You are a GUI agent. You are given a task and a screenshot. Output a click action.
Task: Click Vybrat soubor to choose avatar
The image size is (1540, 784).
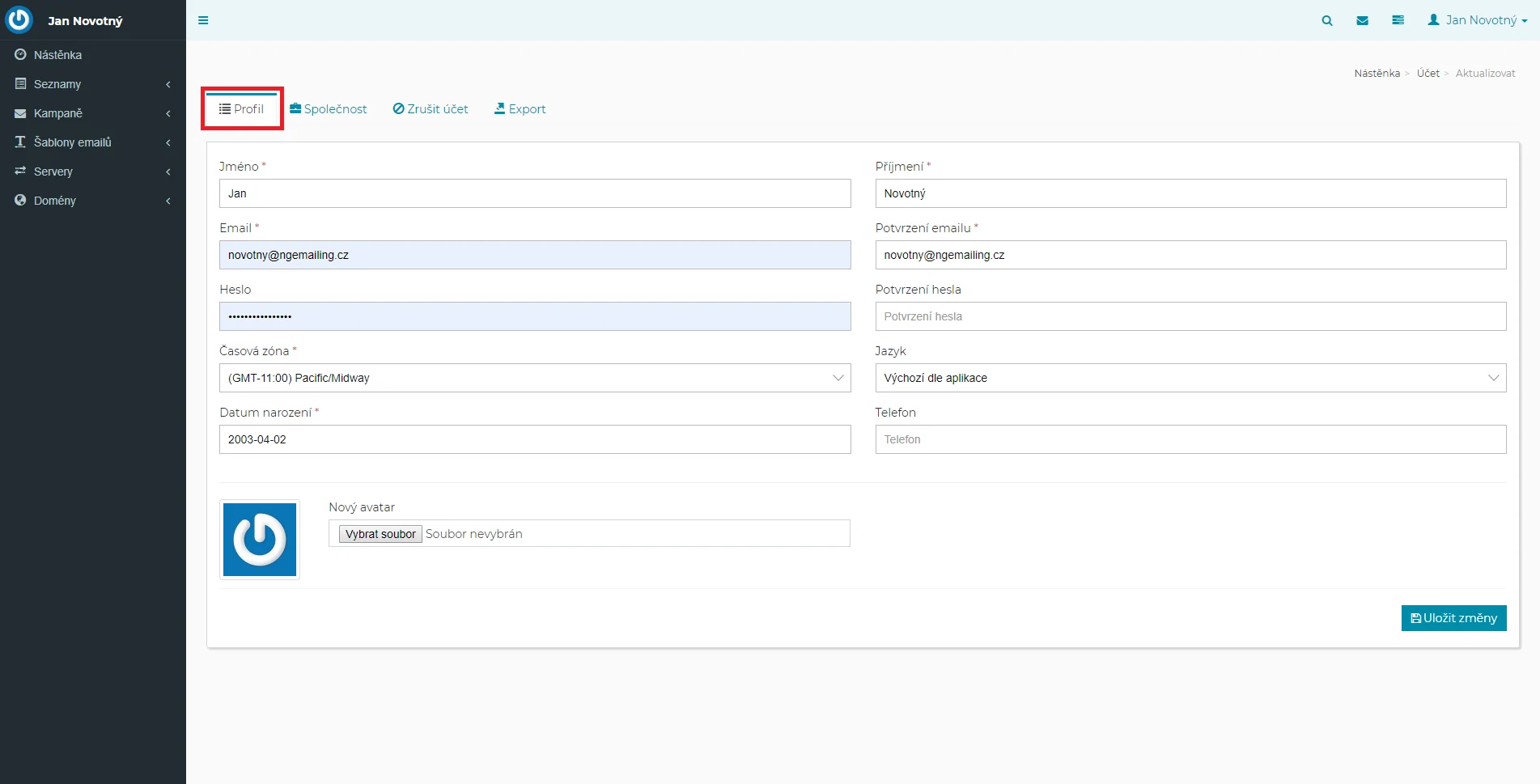(380, 534)
